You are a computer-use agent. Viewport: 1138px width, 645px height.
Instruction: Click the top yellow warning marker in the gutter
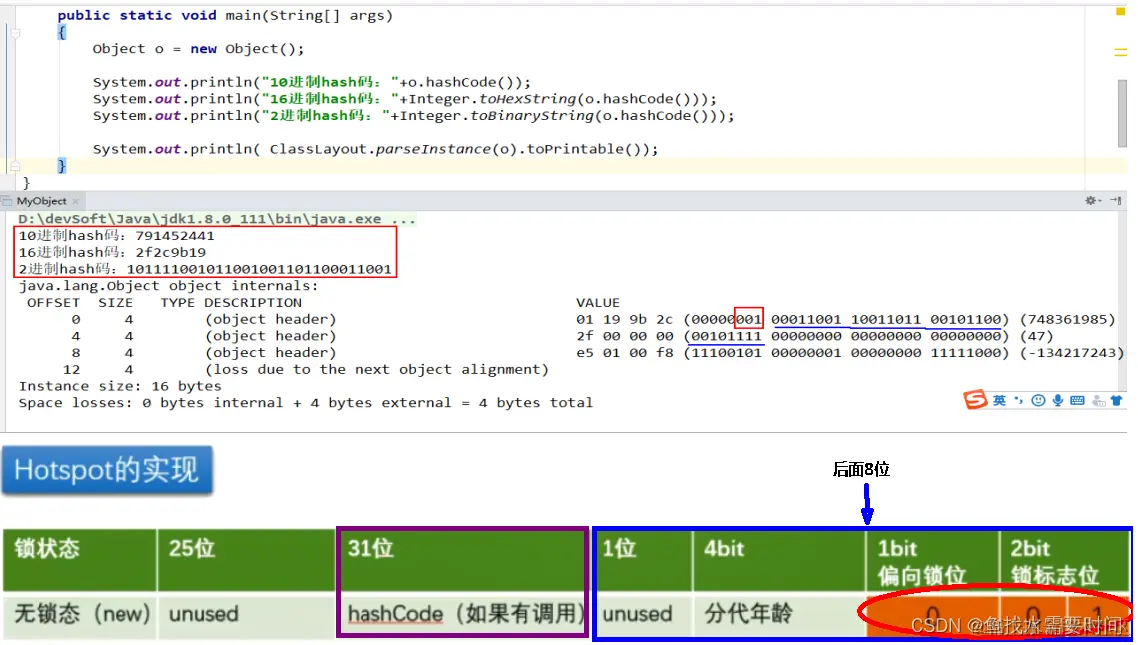click(1121, 12)
